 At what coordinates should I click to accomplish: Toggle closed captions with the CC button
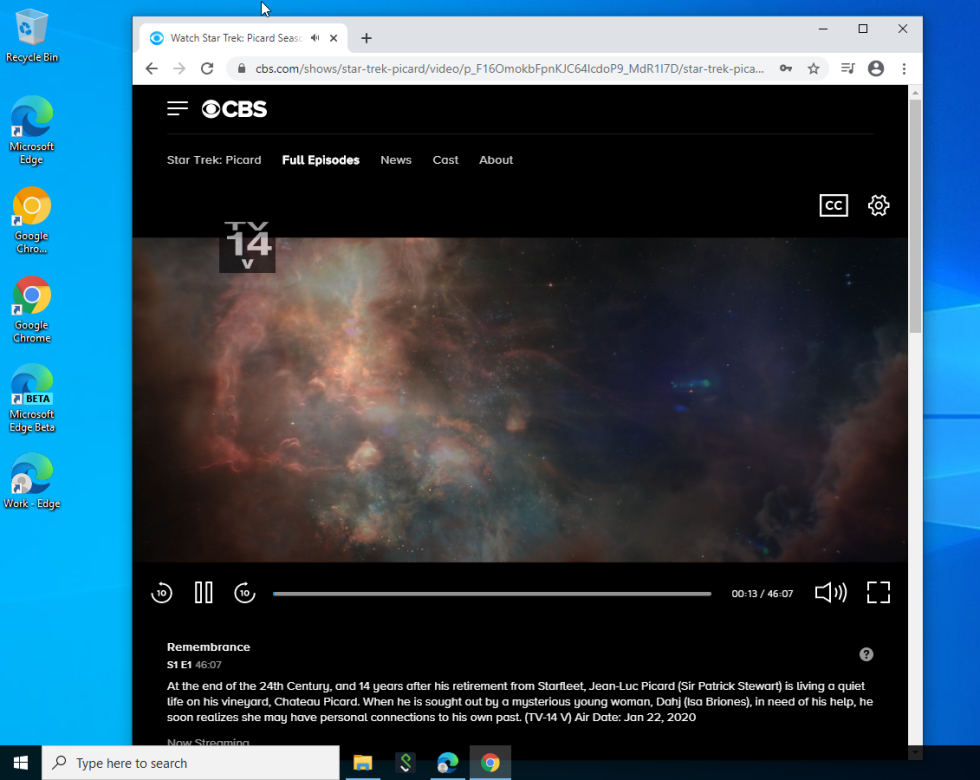point(833,205)
